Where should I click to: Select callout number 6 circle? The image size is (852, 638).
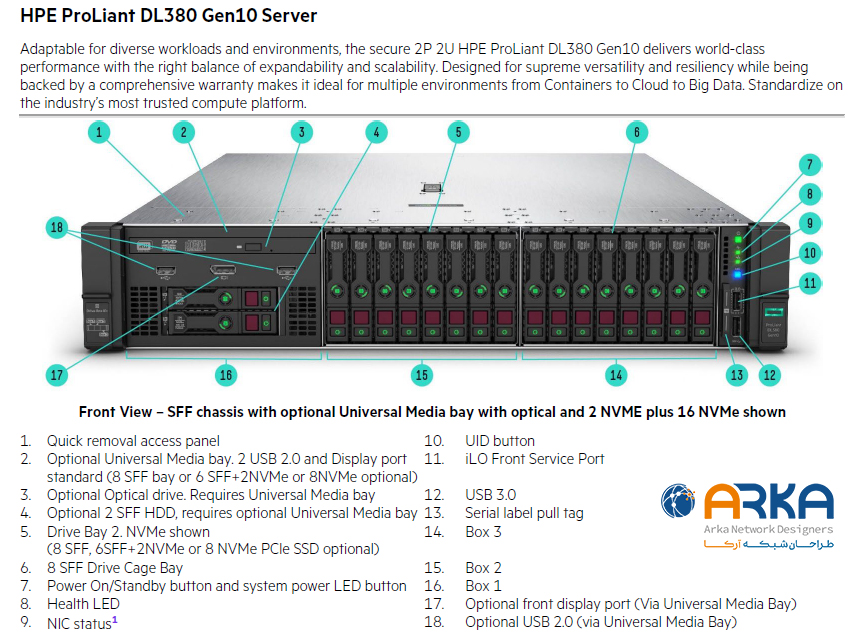click(x=637, y=131)
